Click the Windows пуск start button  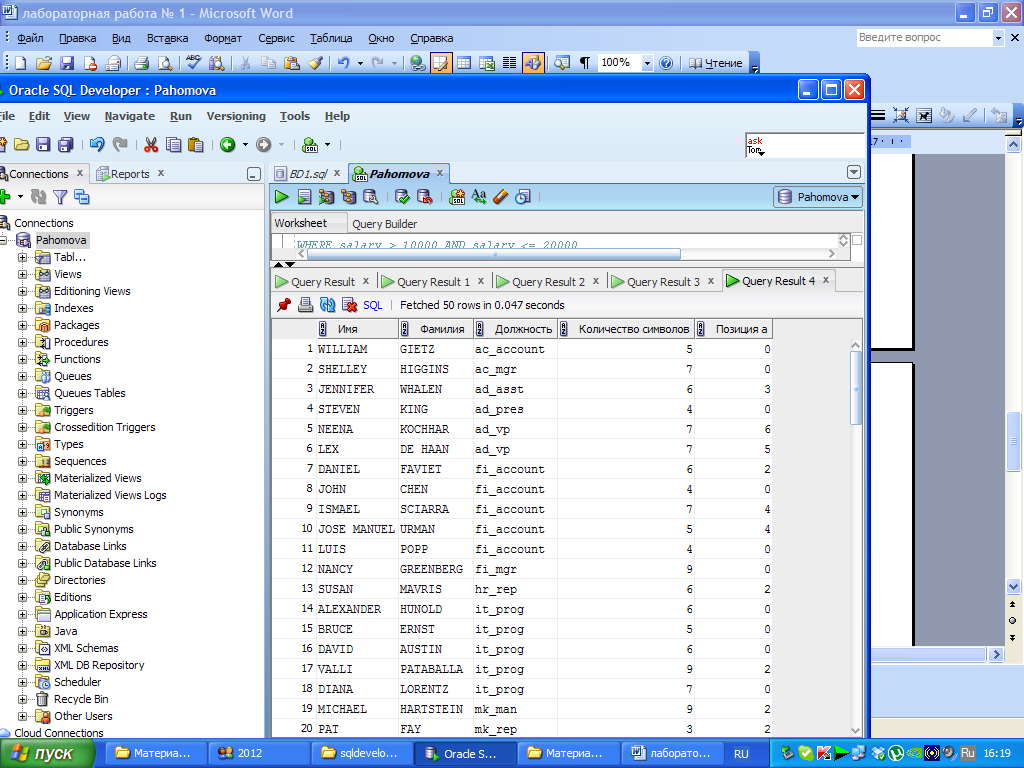click(x=46, y=753)
